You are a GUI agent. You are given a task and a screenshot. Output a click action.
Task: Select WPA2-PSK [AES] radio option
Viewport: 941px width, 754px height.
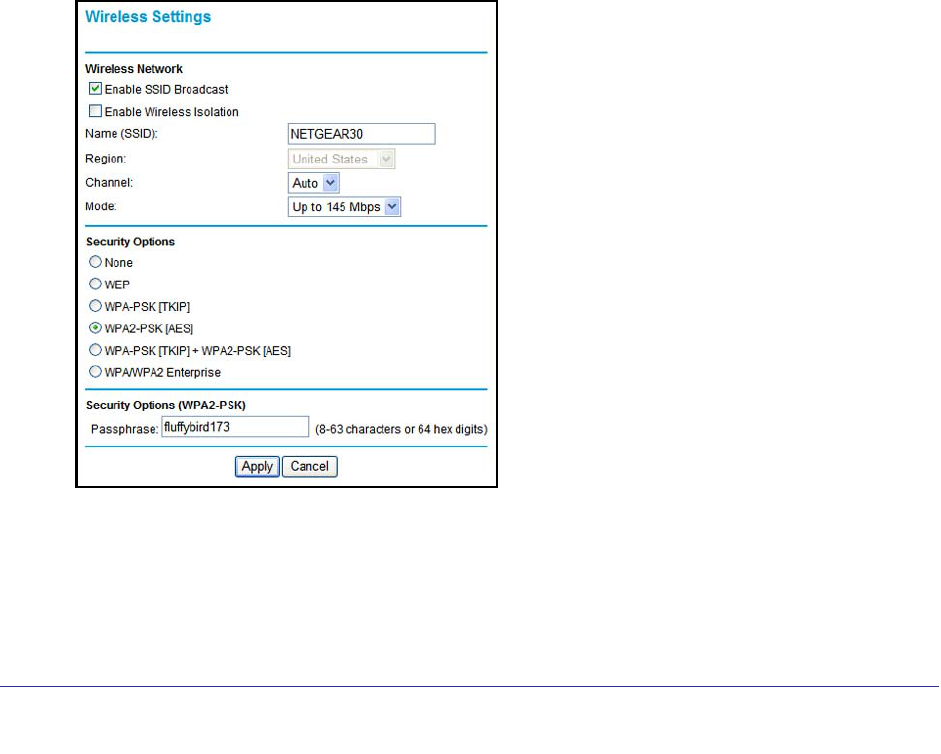(x=95, y=328)
